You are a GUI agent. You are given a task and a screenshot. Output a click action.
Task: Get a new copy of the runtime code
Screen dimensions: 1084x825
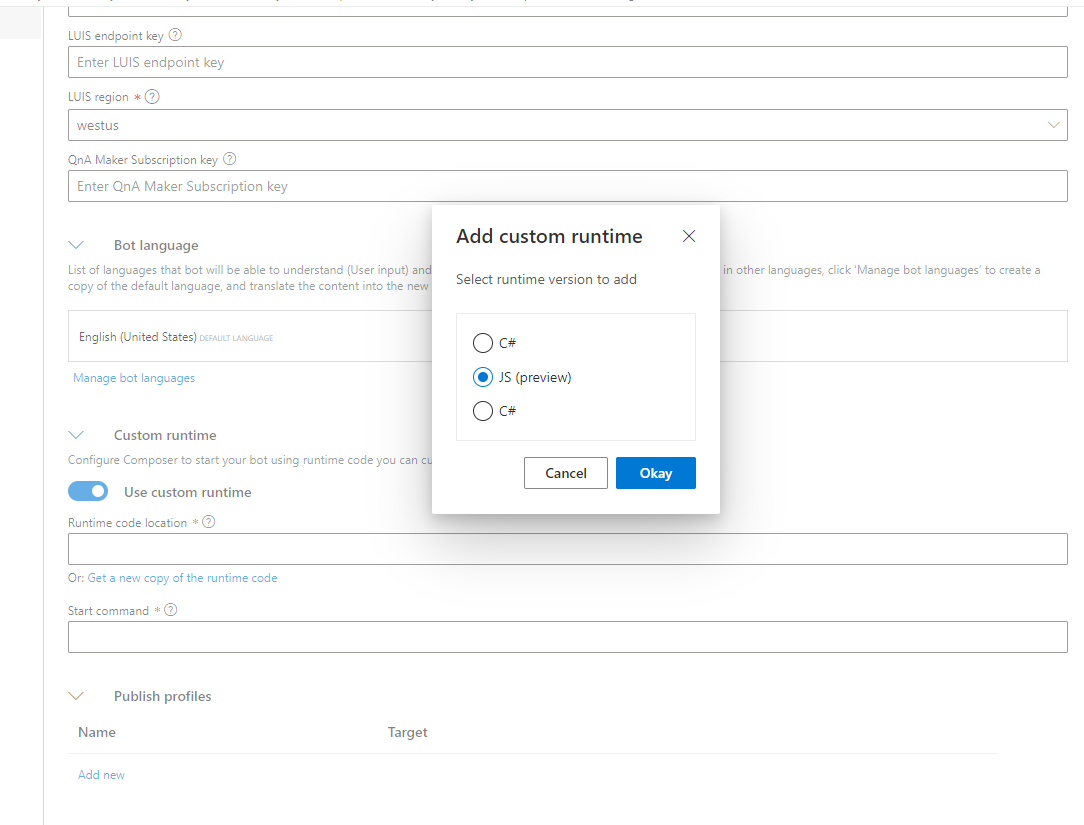click(x=181, y=577)
